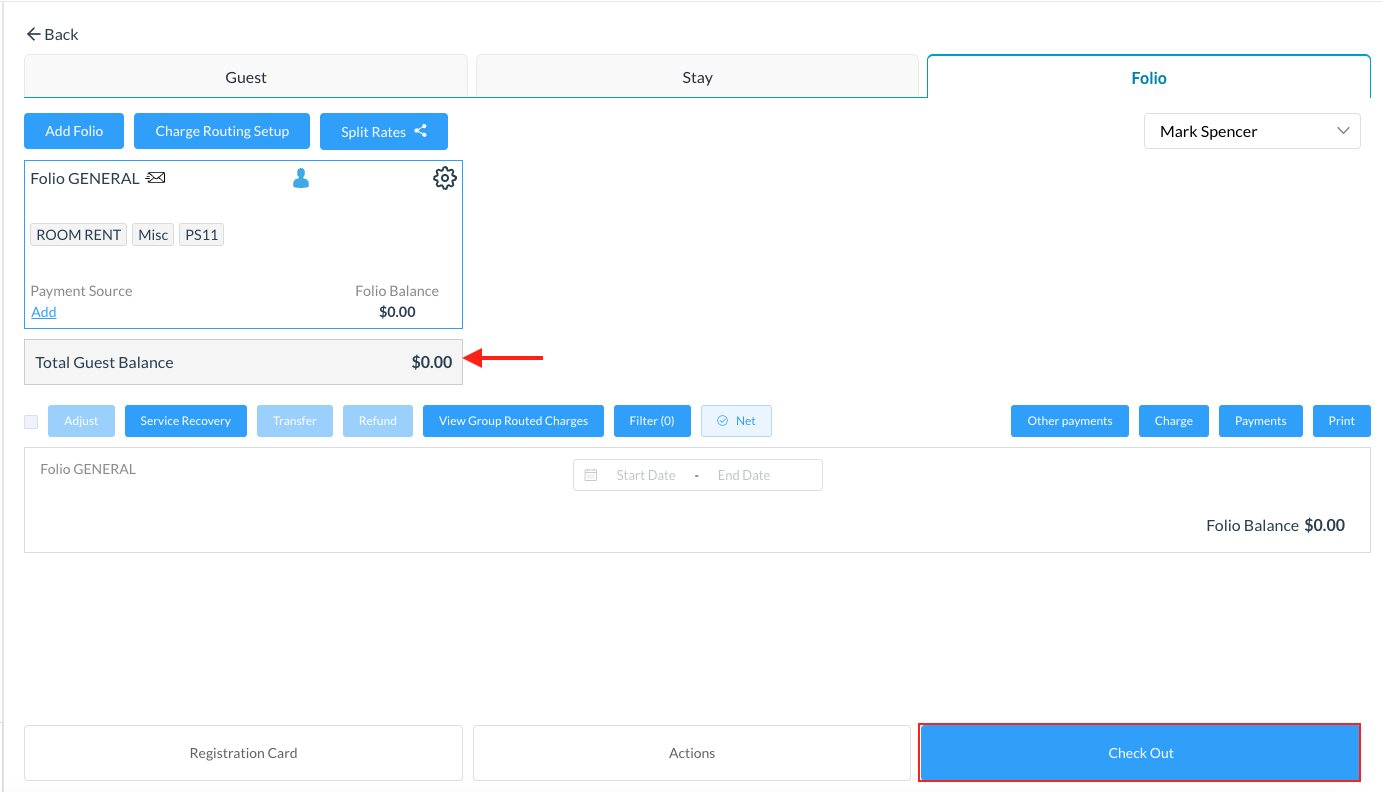The image size is (1382, 792).
Task: Open folio settings gear icon
Action: pos(444,178)
